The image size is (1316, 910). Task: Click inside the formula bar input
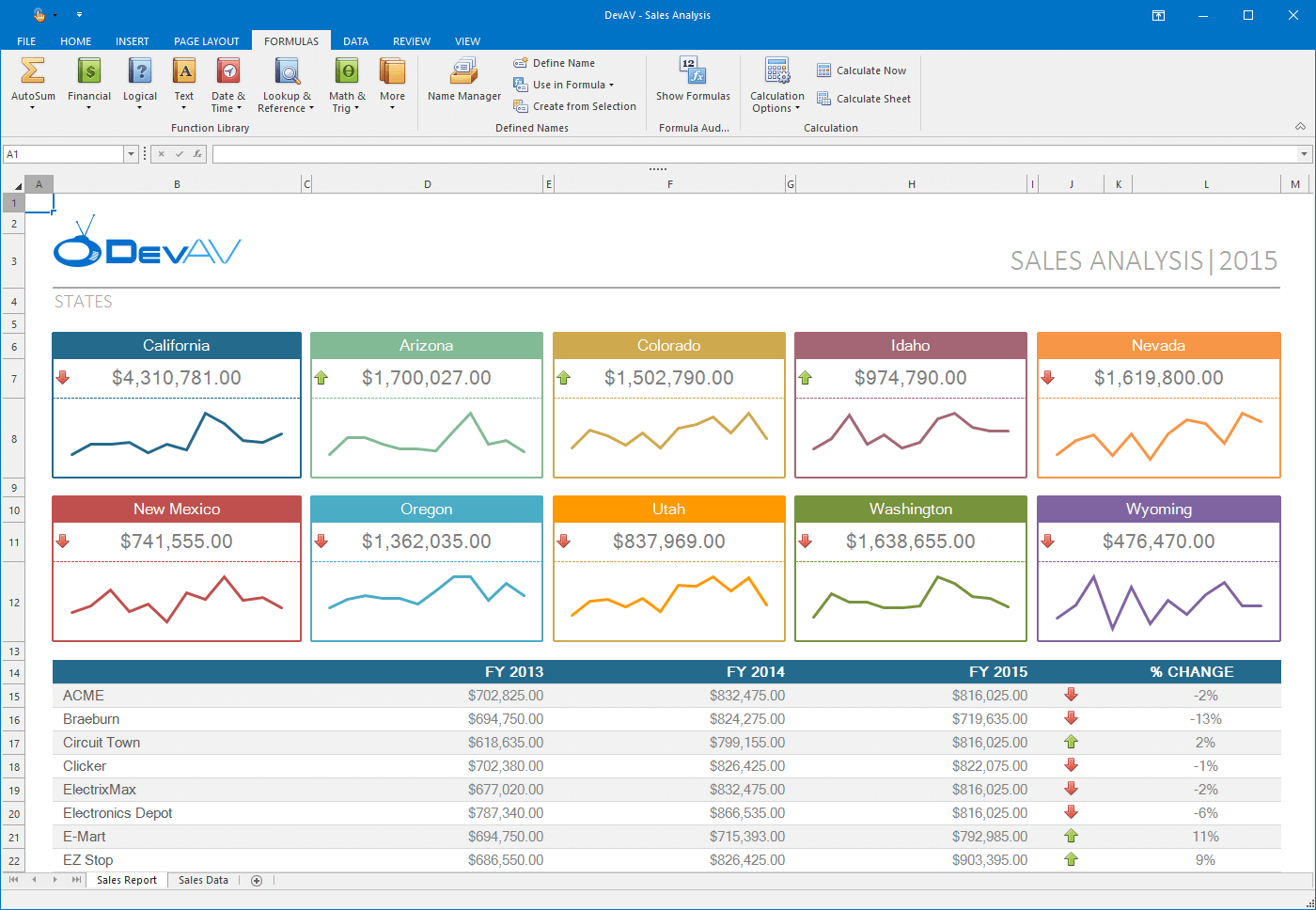tap(752, 154)
